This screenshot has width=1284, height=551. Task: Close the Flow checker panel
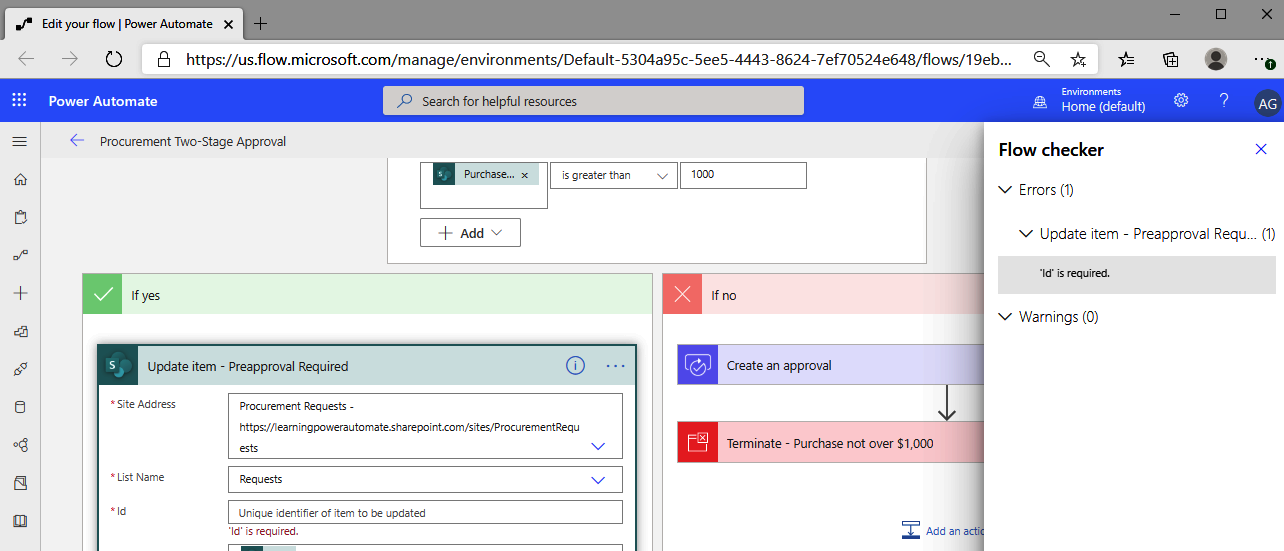[1261, 149]
